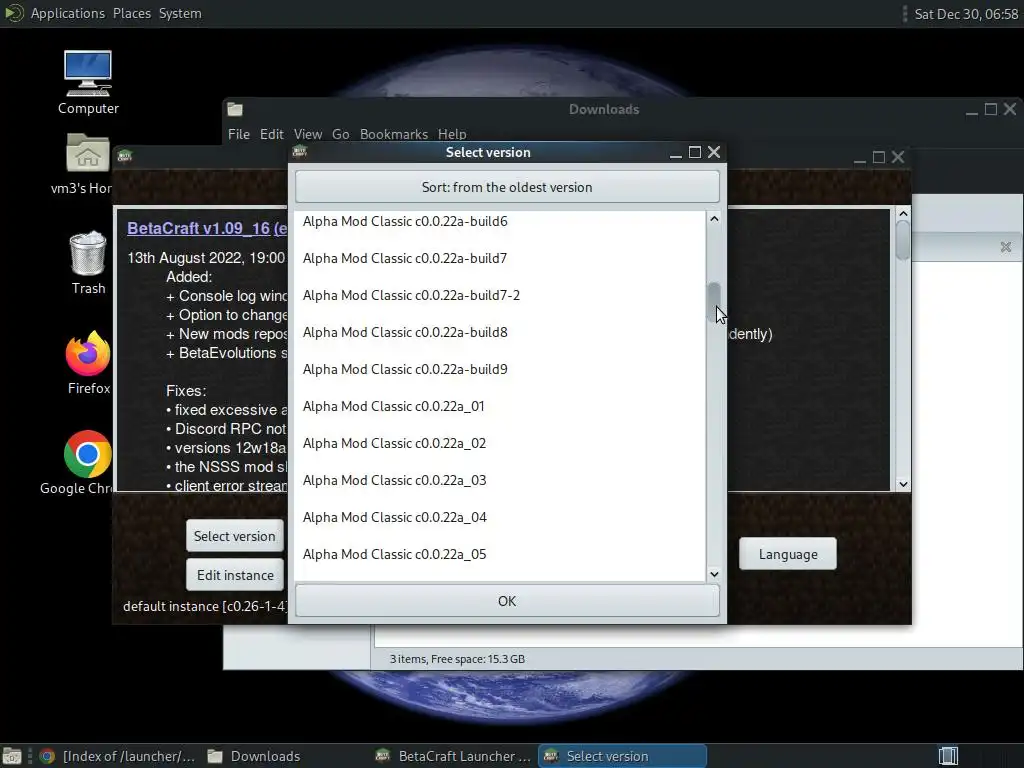Select Alpha Mod Classic c0.0.22a-build8
This screenshot has width=1024, height=768.
click(500, 332)
